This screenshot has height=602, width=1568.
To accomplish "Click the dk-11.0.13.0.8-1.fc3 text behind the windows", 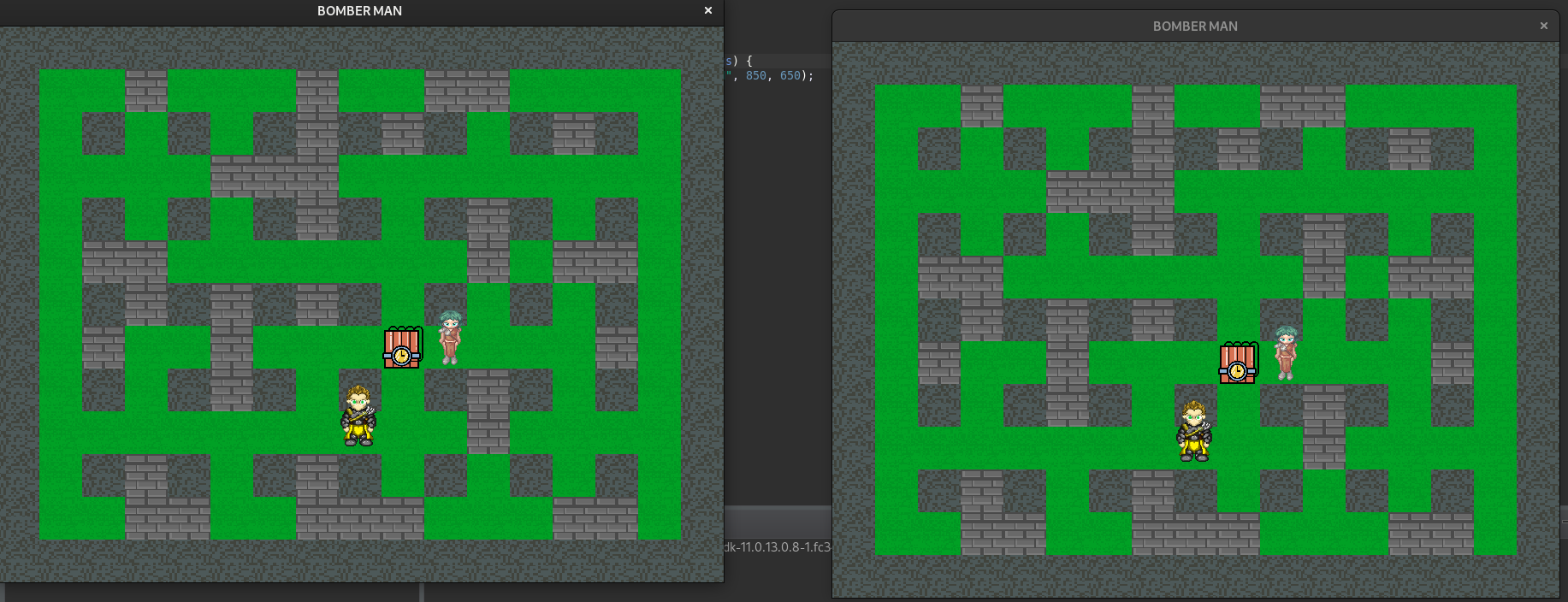I will click(778, 547).
